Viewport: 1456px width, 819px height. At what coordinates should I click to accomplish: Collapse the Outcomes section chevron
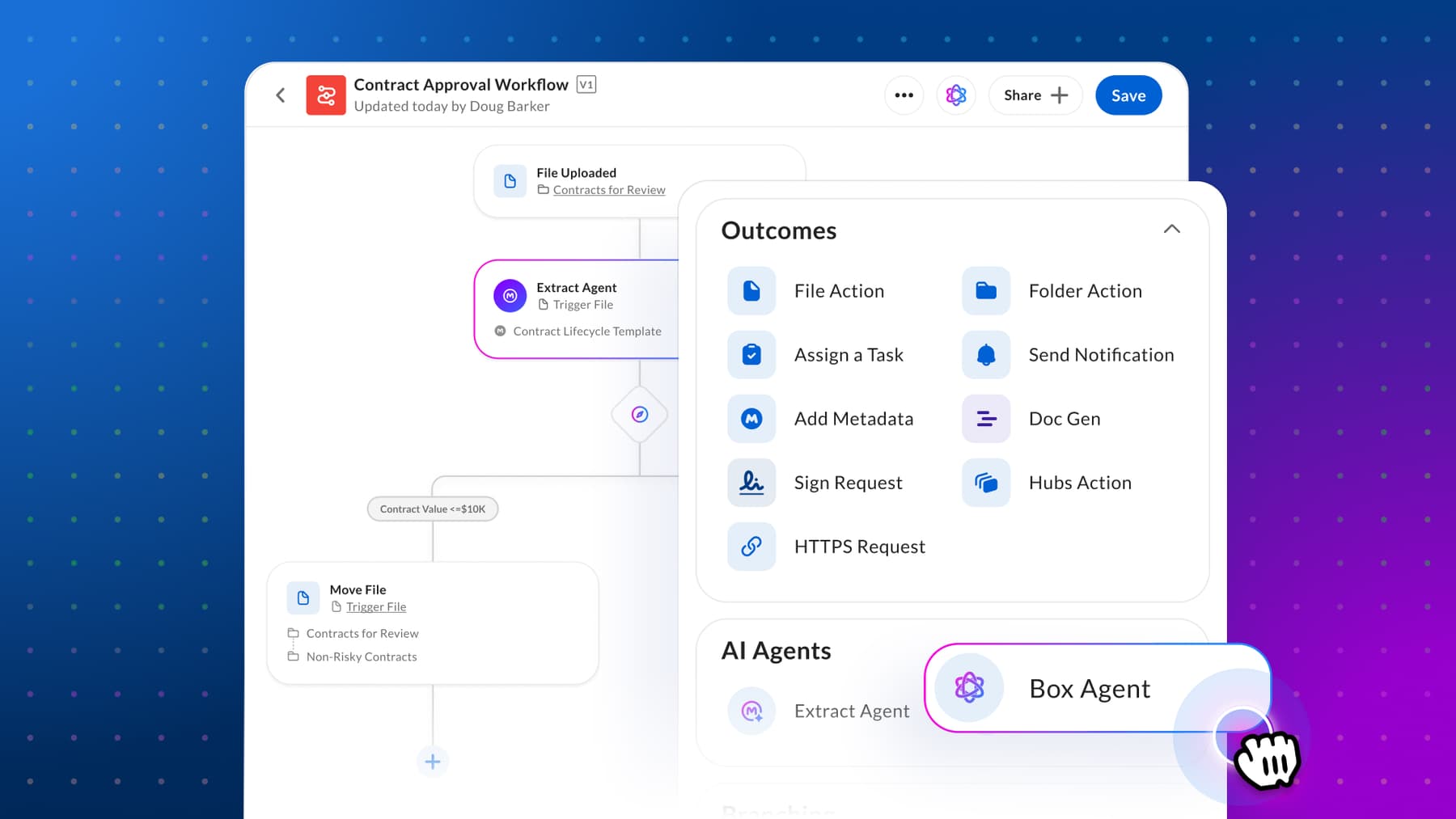[x=1171, y=230]
